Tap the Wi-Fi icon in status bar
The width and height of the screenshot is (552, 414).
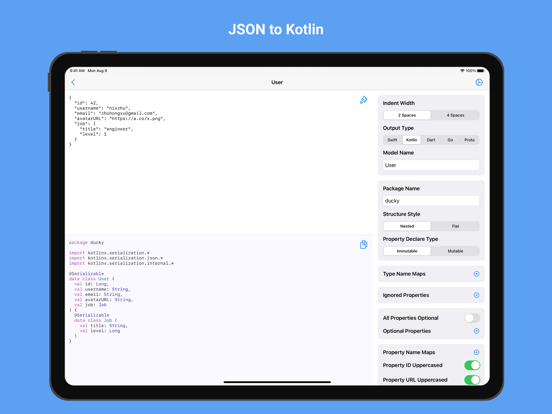click(x=462, y=71)
